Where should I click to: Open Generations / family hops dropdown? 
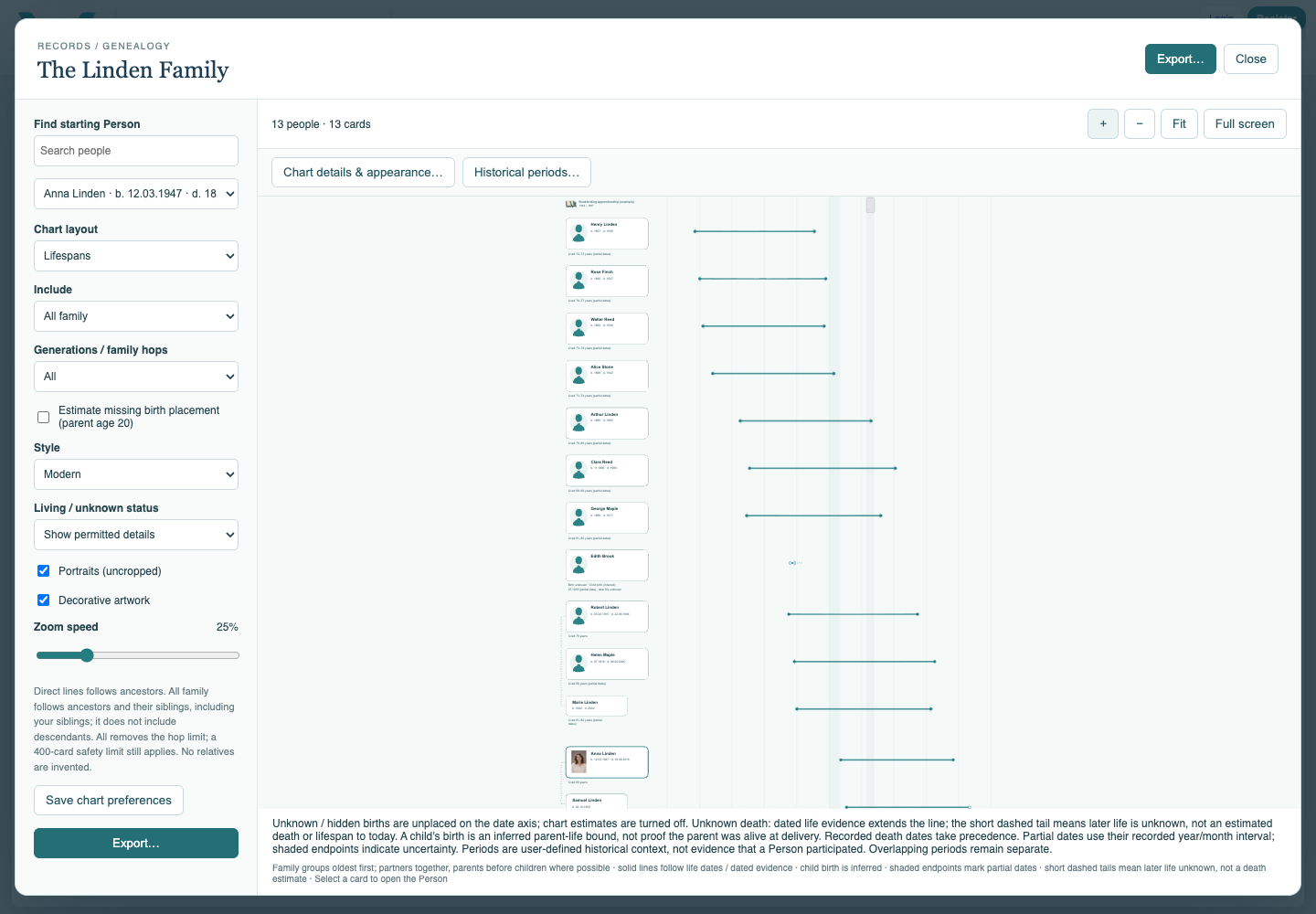click(x=136, y=377)
